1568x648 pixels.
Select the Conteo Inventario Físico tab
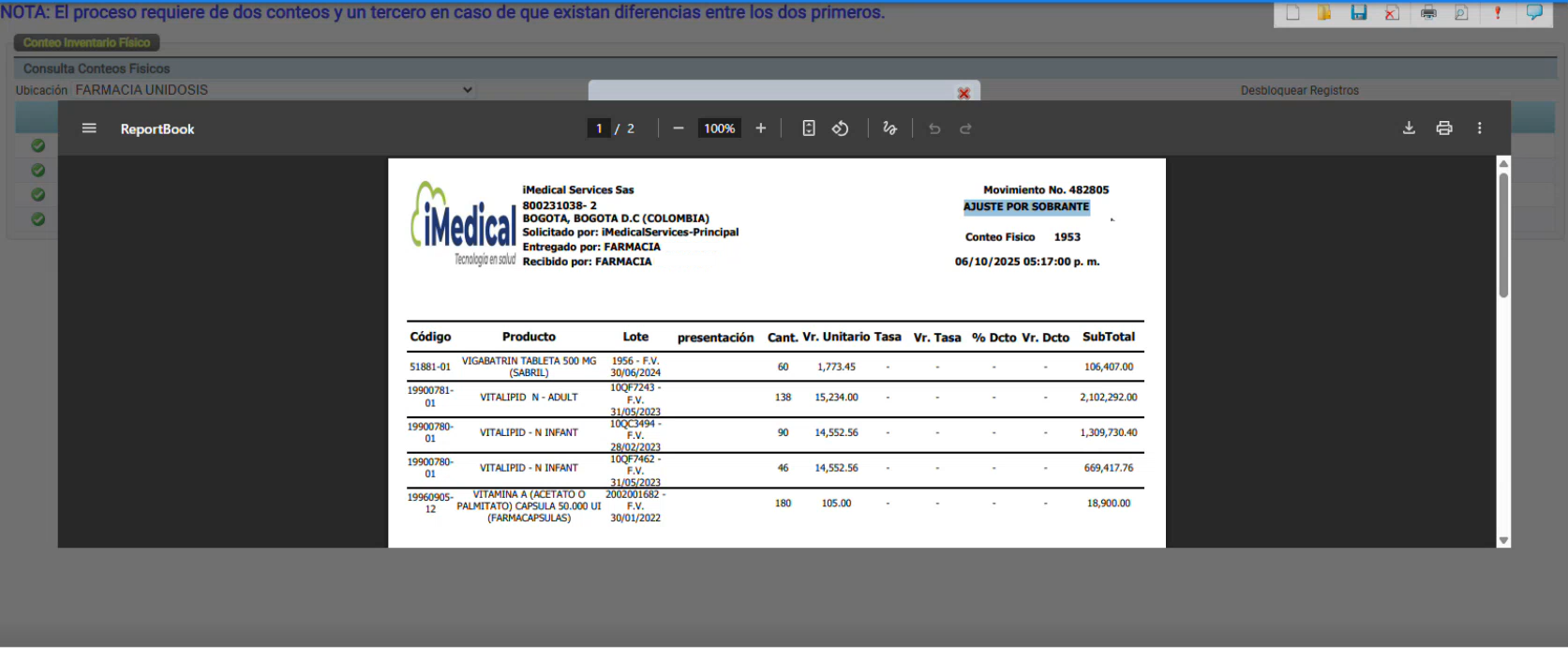coord(86,43)
